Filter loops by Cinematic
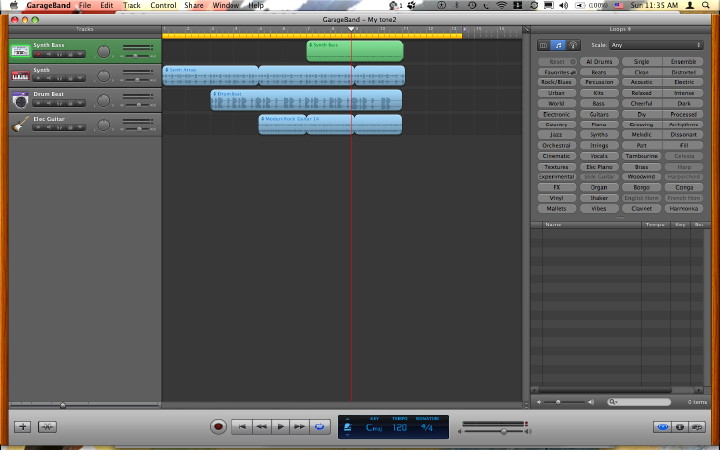Screen dimensions: 720x450 pyautogui.click(x=556, y=156)
